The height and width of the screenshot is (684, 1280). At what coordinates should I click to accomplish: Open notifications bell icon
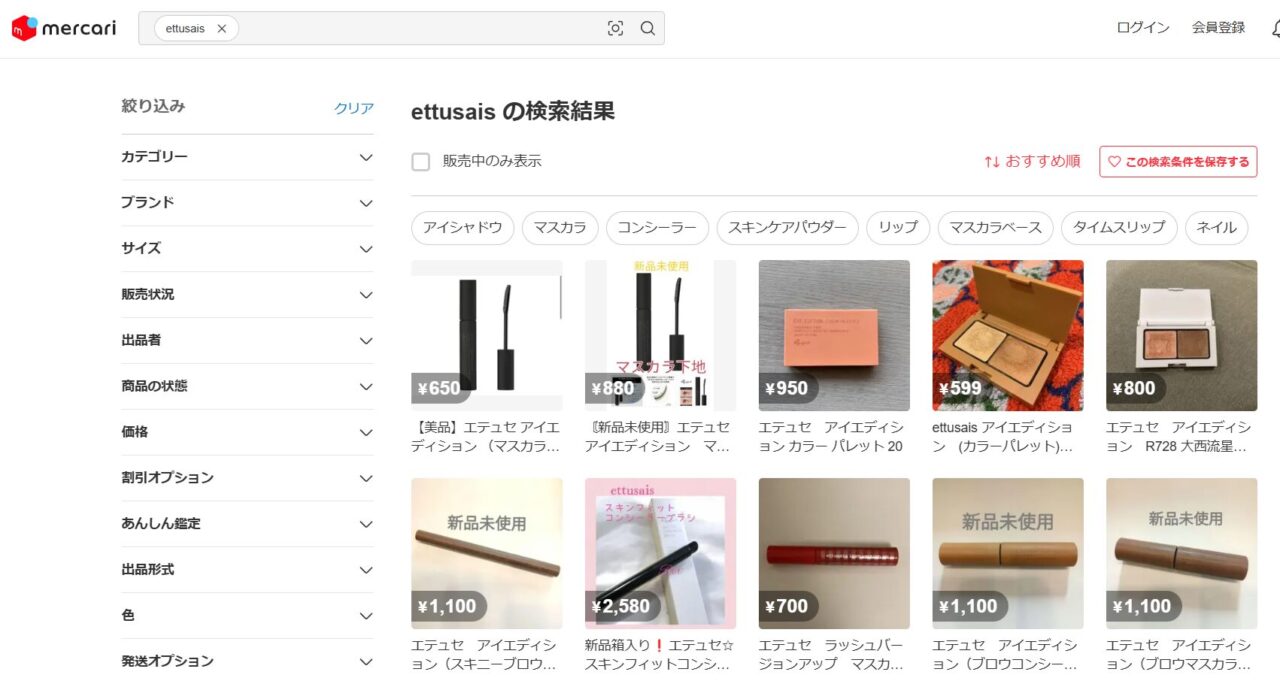coord(1276,28)
